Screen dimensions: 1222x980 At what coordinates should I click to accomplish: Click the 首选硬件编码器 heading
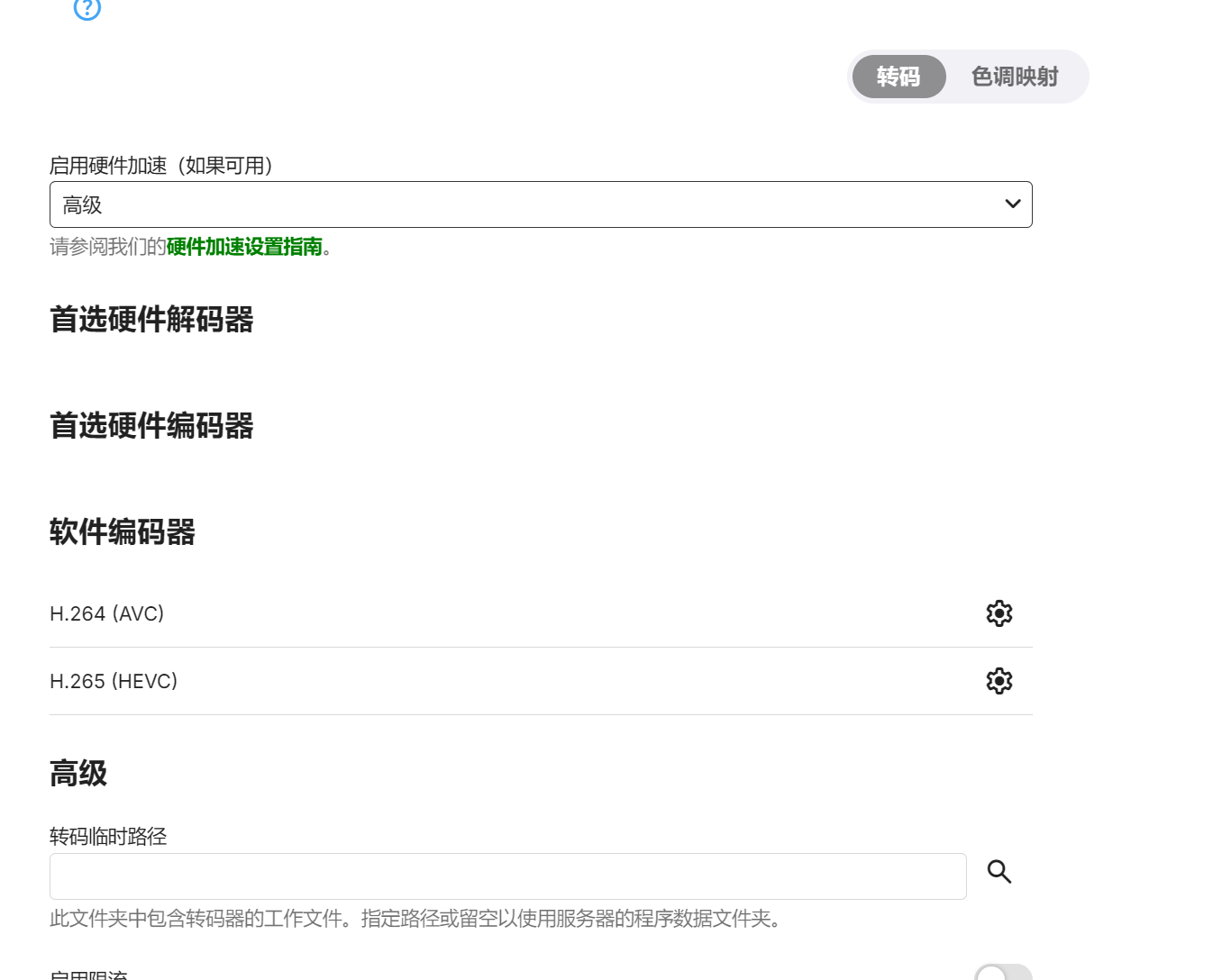coord(151,426)
